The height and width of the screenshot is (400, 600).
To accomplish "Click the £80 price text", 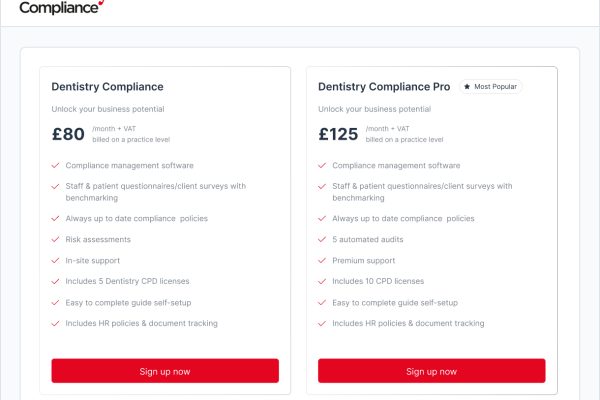I will (68, 134).
